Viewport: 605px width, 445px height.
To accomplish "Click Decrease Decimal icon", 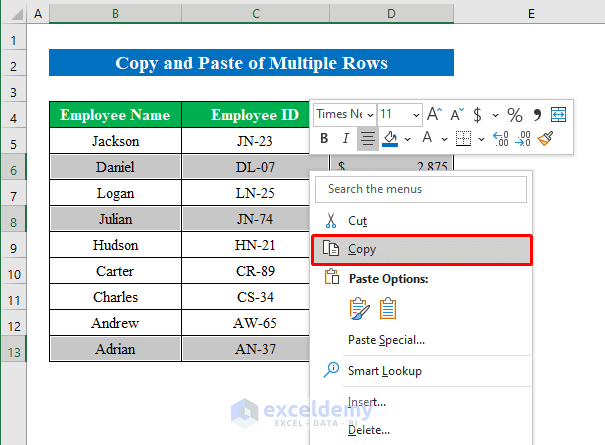I will [523, 138].
